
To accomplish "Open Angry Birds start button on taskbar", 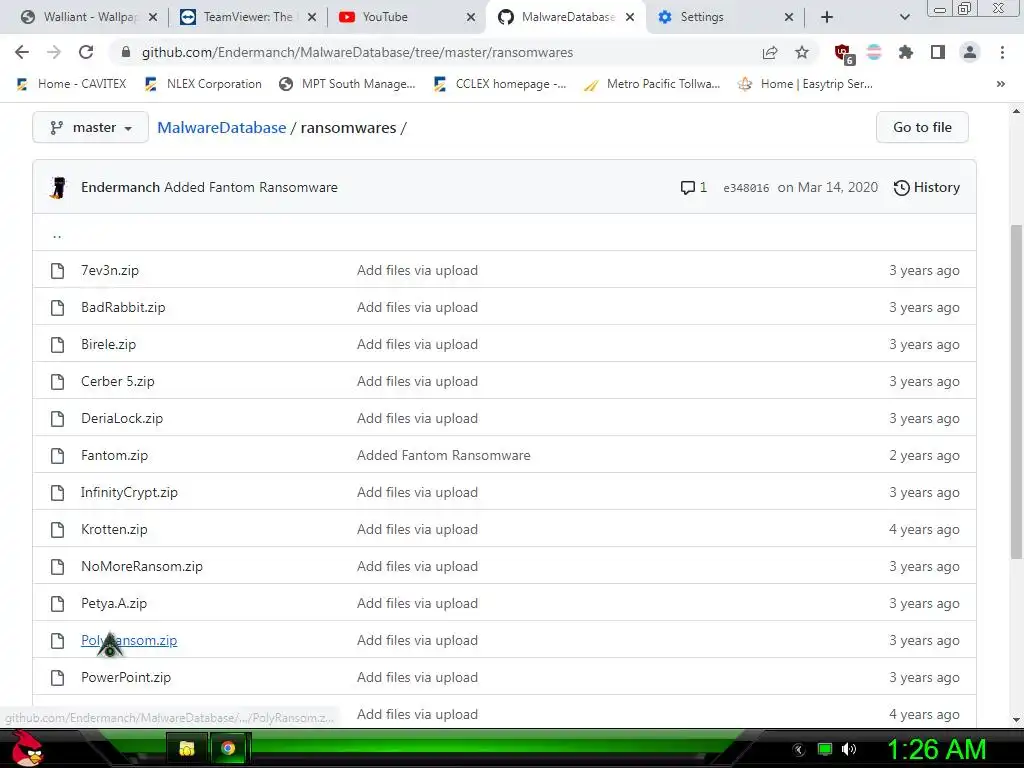I will 26,748.
